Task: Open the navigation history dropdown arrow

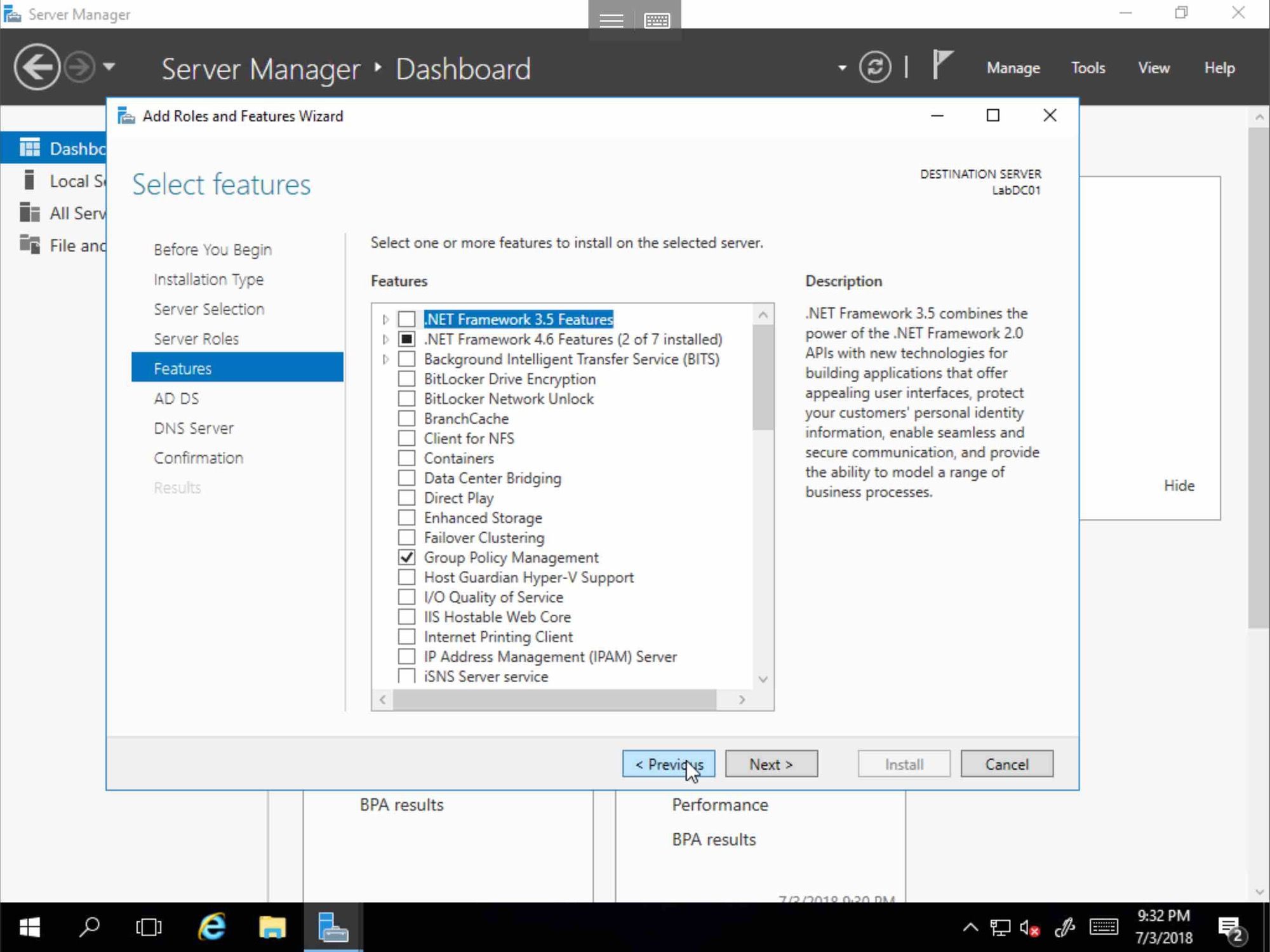Action: click(109, 66)
